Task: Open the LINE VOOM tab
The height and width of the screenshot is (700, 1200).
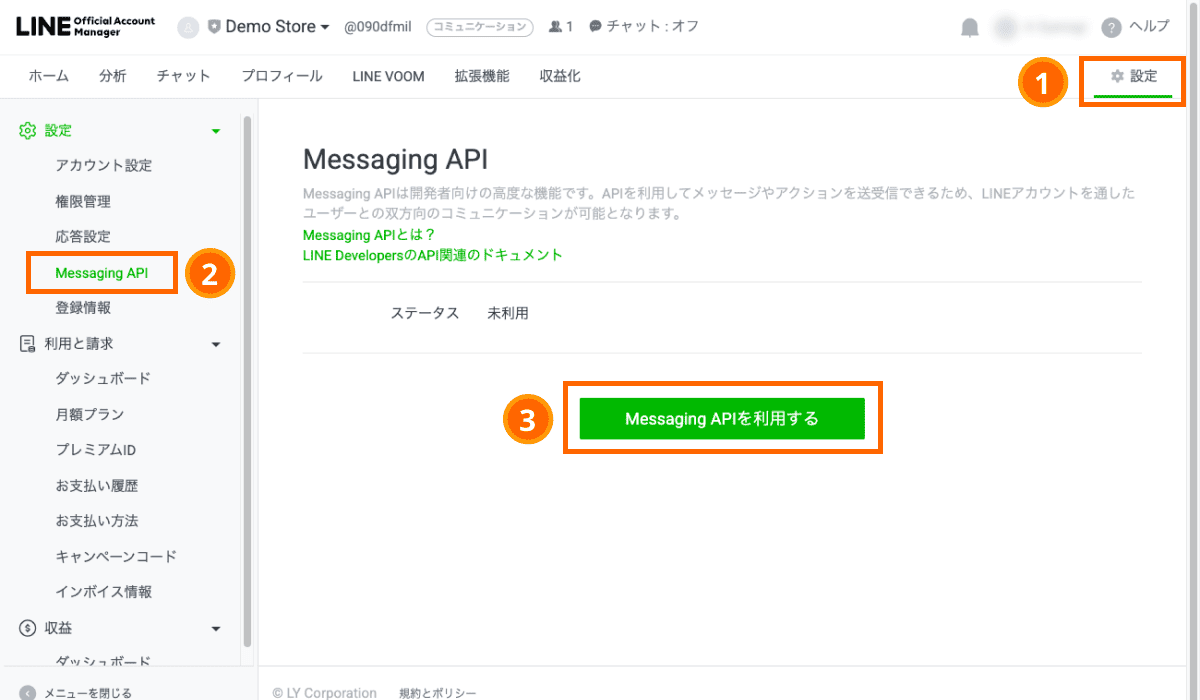Action: [x=388, y=76]
